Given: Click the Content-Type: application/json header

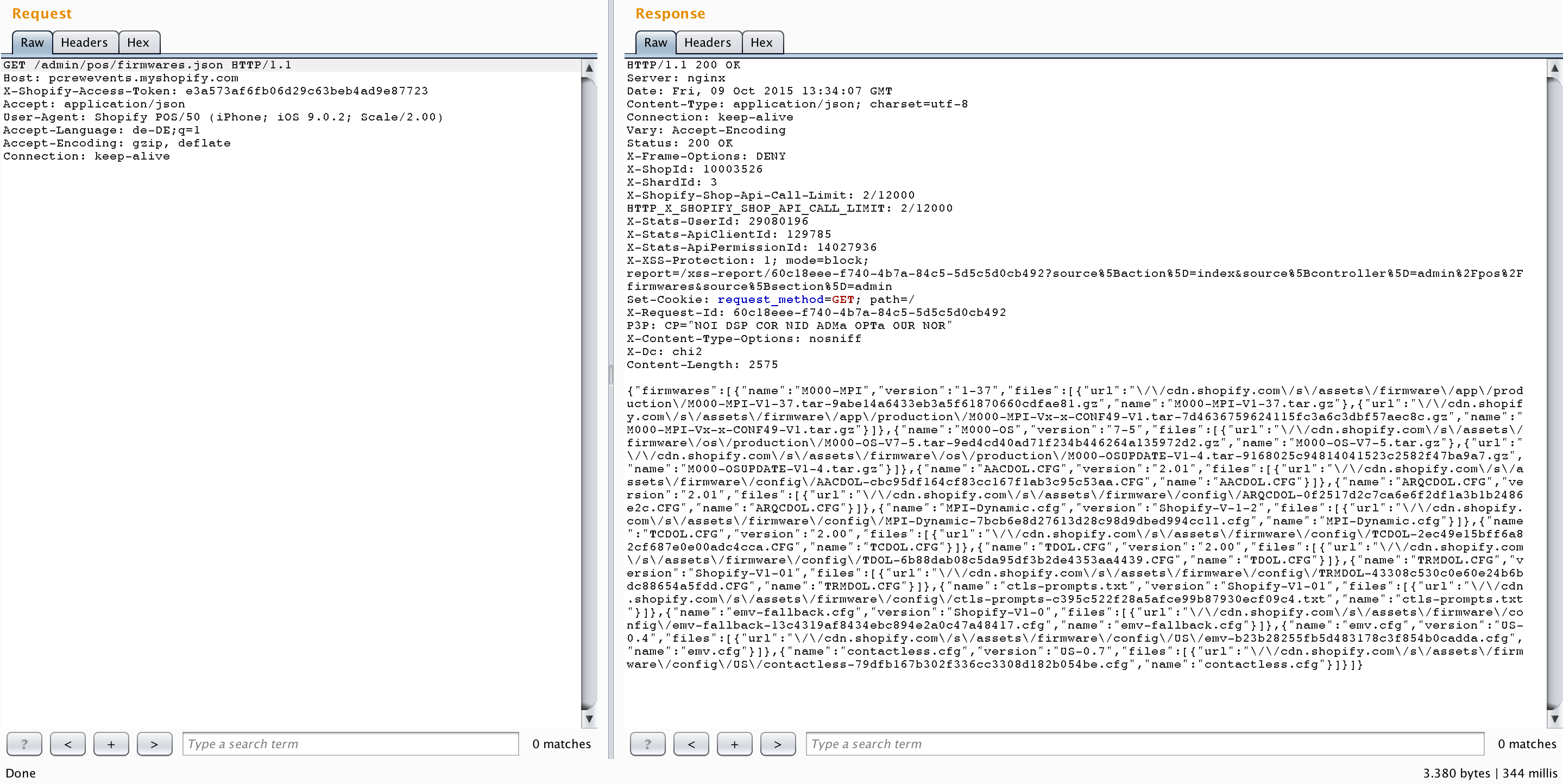Looking at the screenshot, I should pos(797,104).
